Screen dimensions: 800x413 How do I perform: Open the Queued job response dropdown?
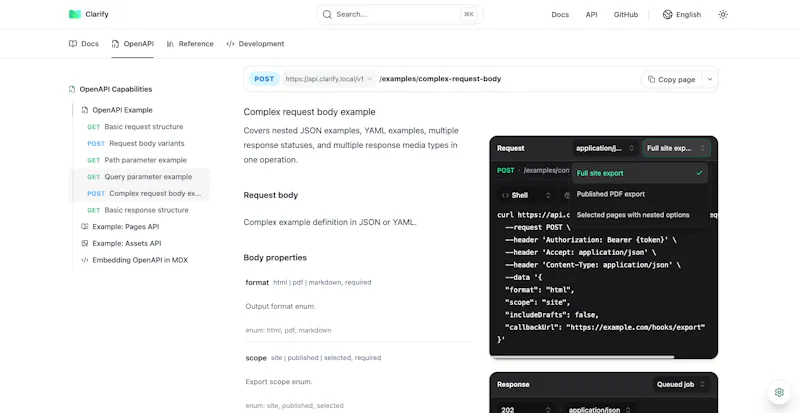click(x=681, y=384)
